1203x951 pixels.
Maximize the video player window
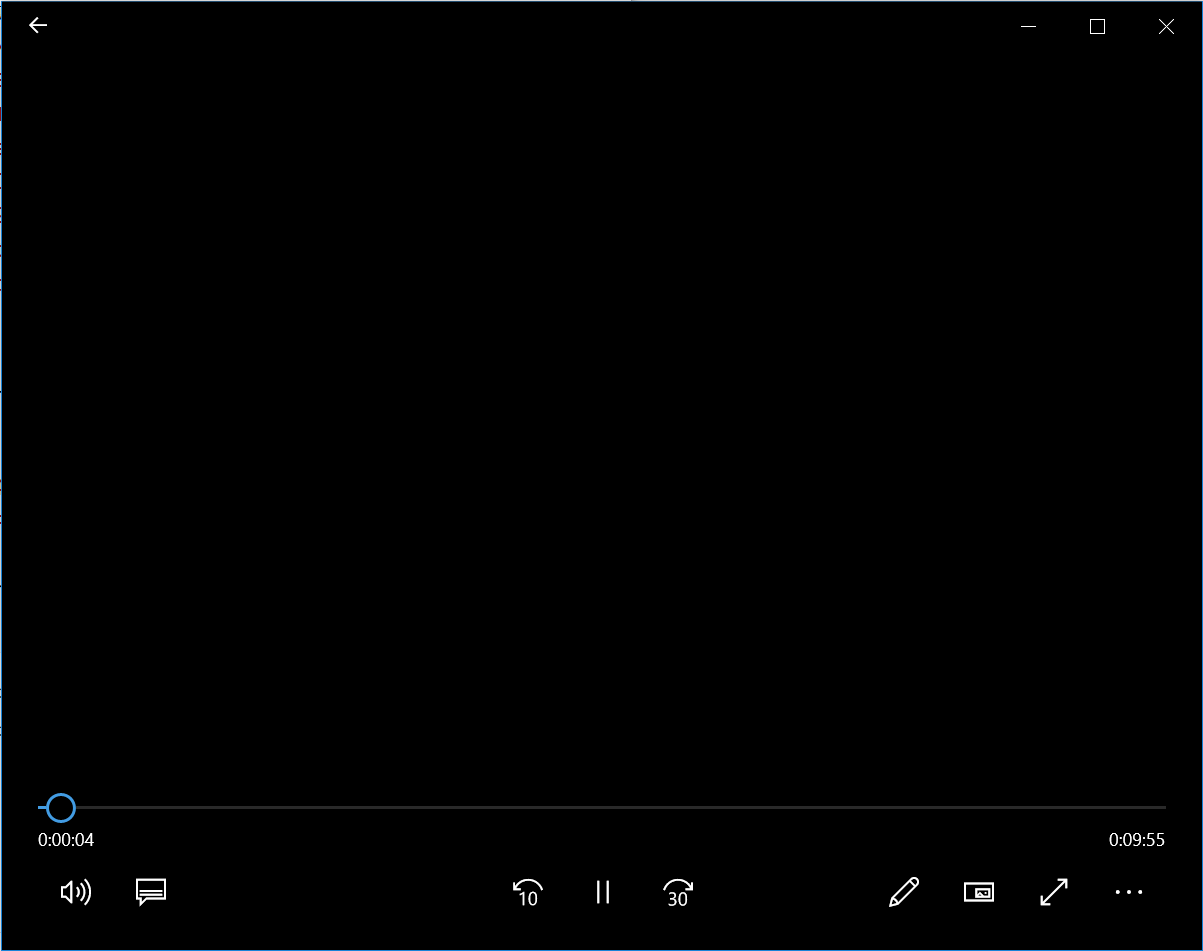click(x=1097, y=27)
